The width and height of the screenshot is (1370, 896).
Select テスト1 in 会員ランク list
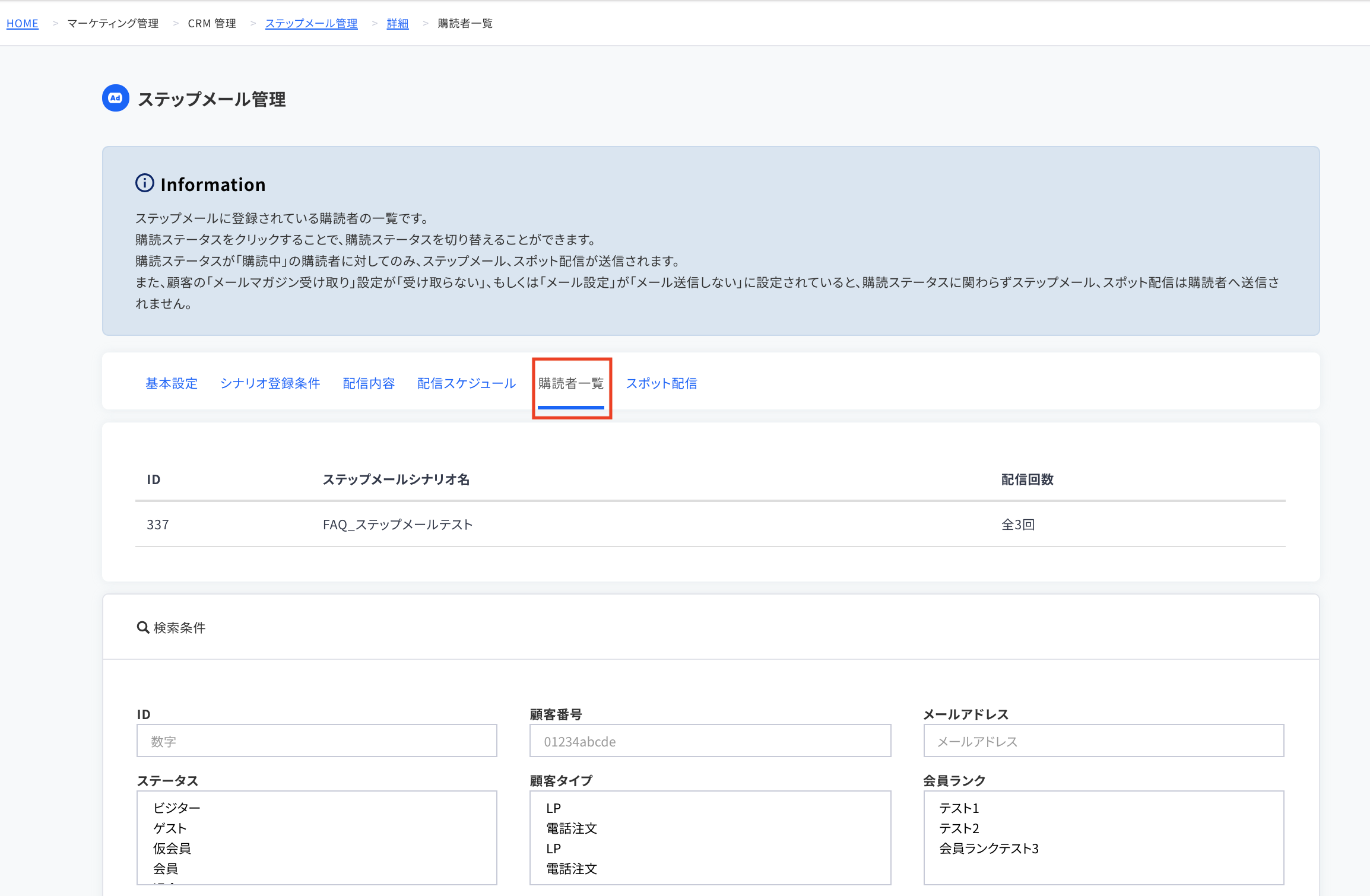pyautogui.click(x=959, y=808)
